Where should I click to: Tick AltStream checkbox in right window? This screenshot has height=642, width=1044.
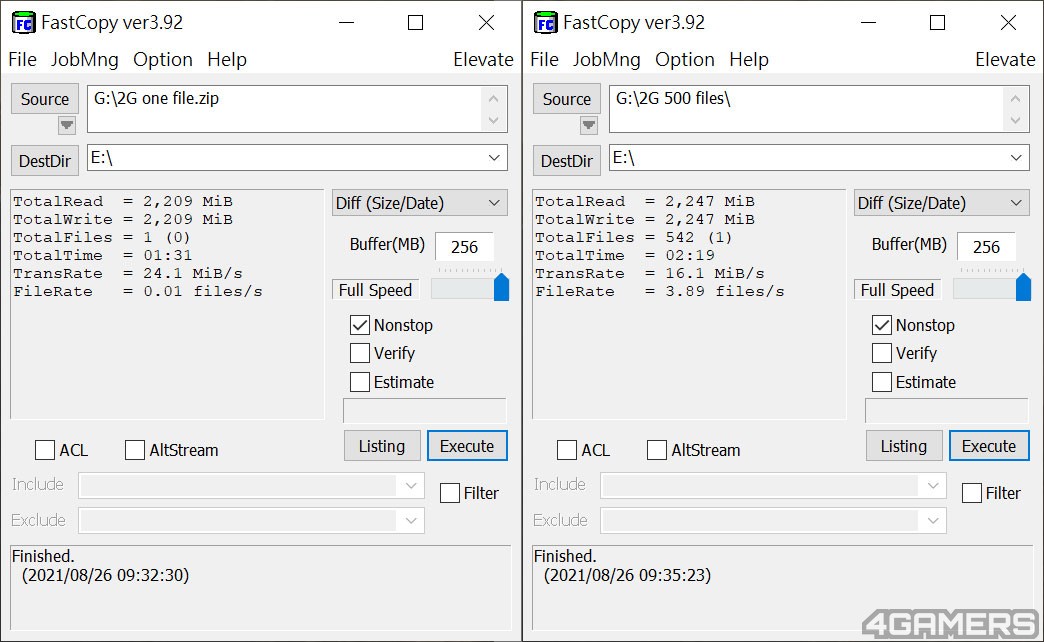click(656, 450)
